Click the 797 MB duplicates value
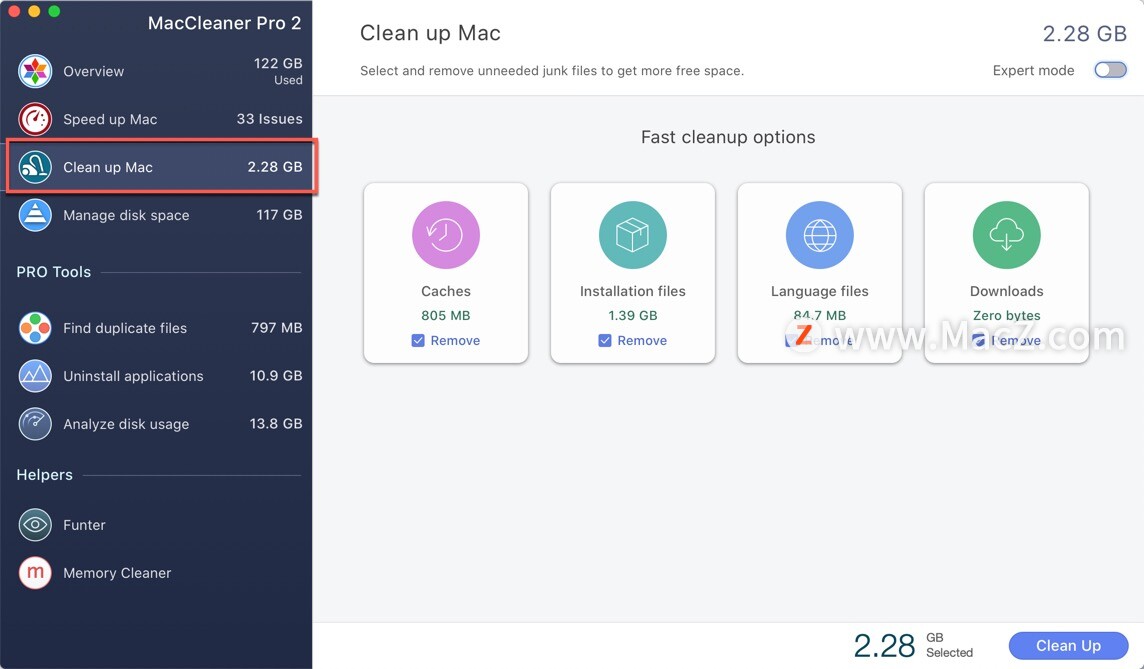Viewport: 1144px width, 669px height. 277,328
